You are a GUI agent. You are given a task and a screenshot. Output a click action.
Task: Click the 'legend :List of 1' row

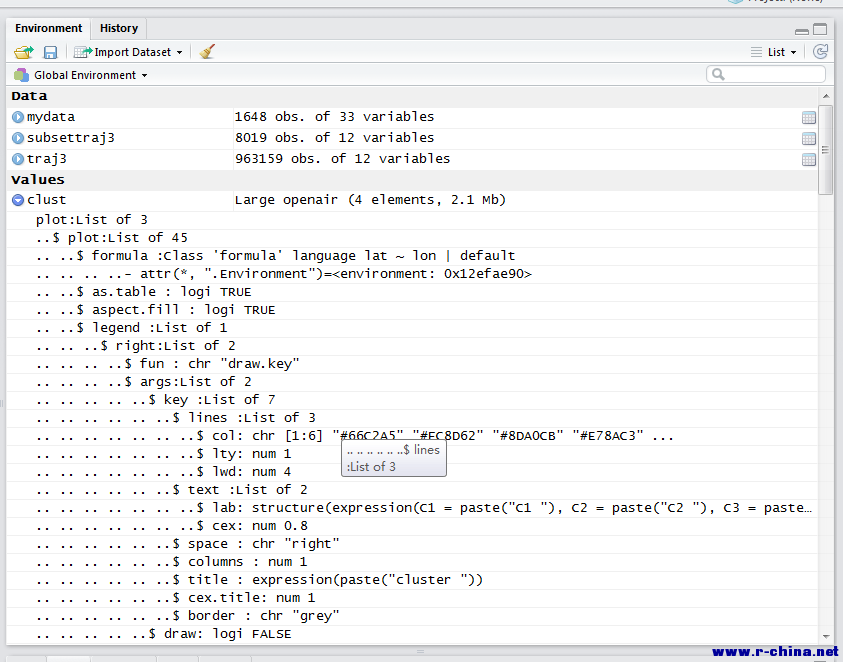pyautogui.click(x=412, y=328)
